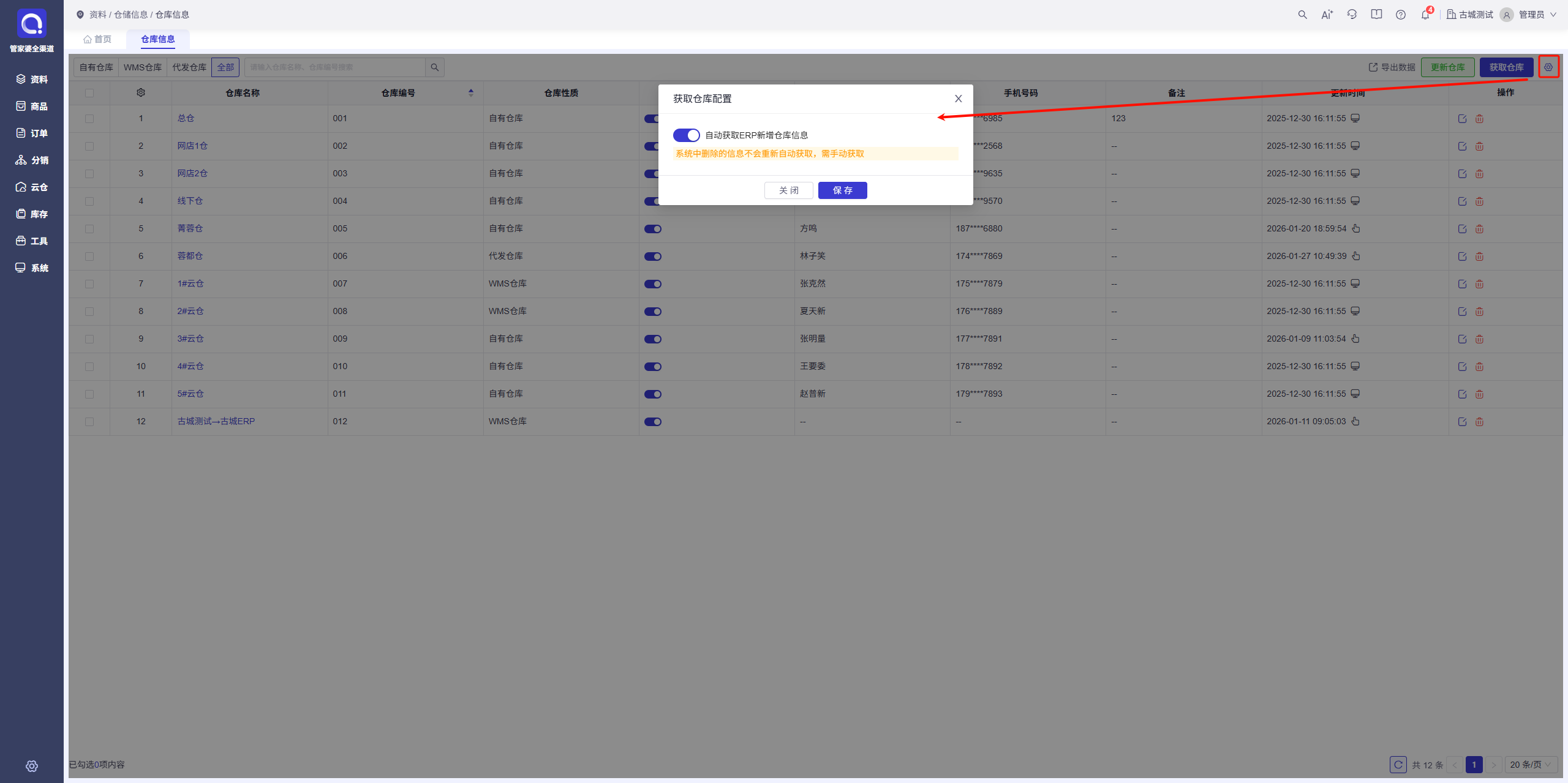1568x783 pixels.
Task: Click the 导出数据 button
Action: [x=1392, y=67]
